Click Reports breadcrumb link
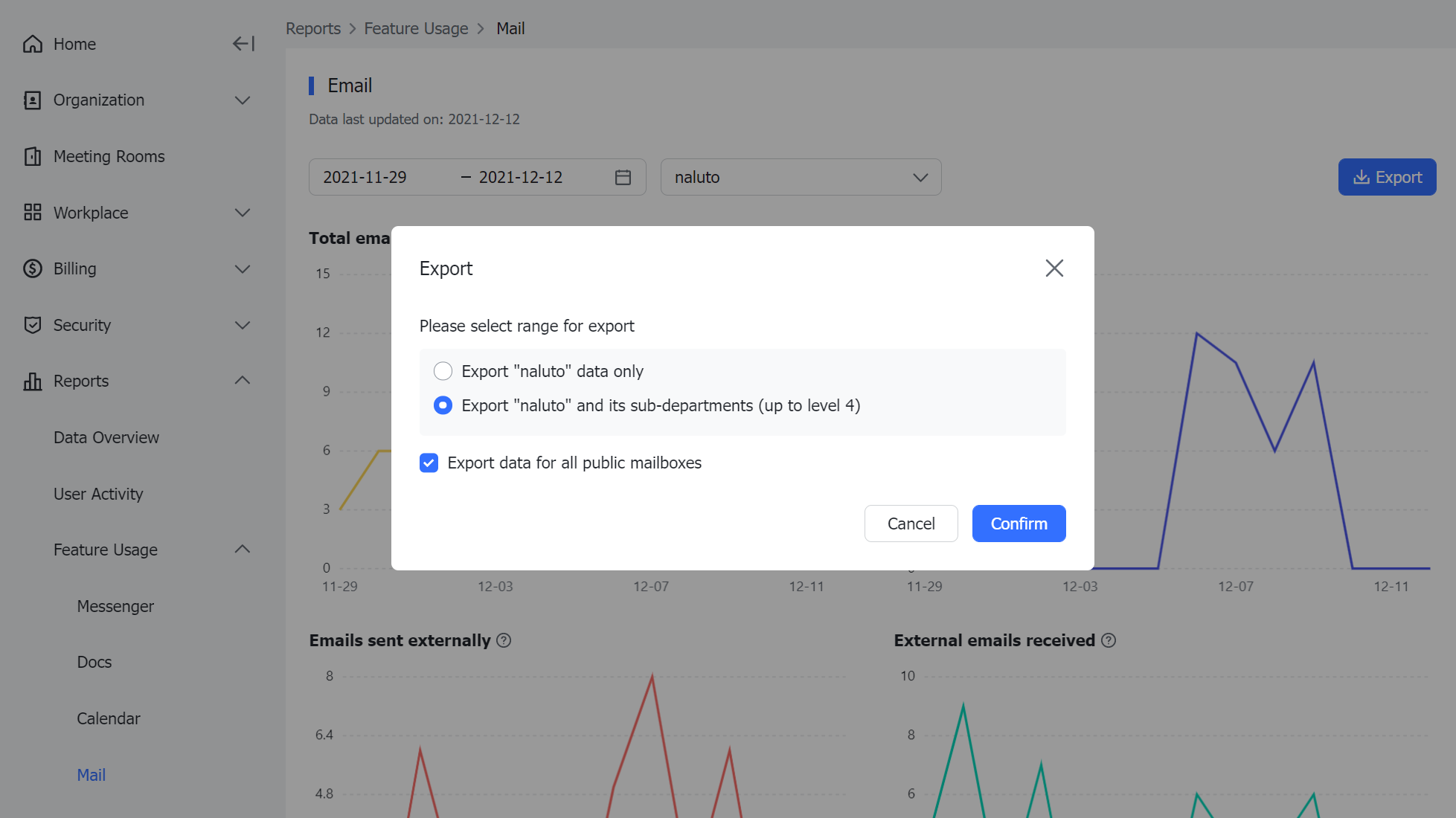 [x=313, y=28]
